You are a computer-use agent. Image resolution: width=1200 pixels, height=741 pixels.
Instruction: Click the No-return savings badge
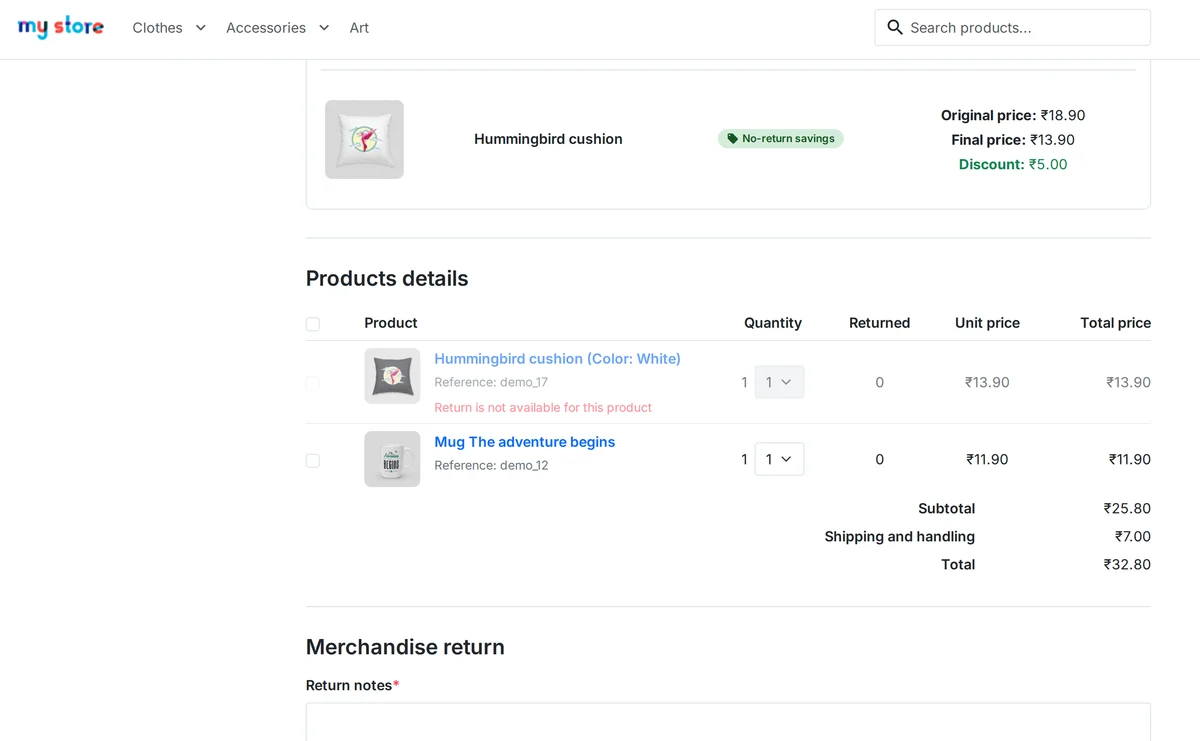(x=780, y=139)
